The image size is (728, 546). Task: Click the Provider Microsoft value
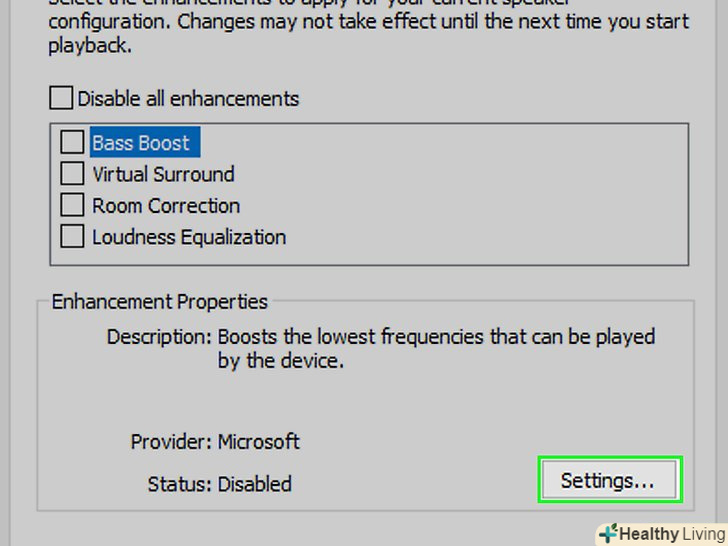[x=258, y=441]
